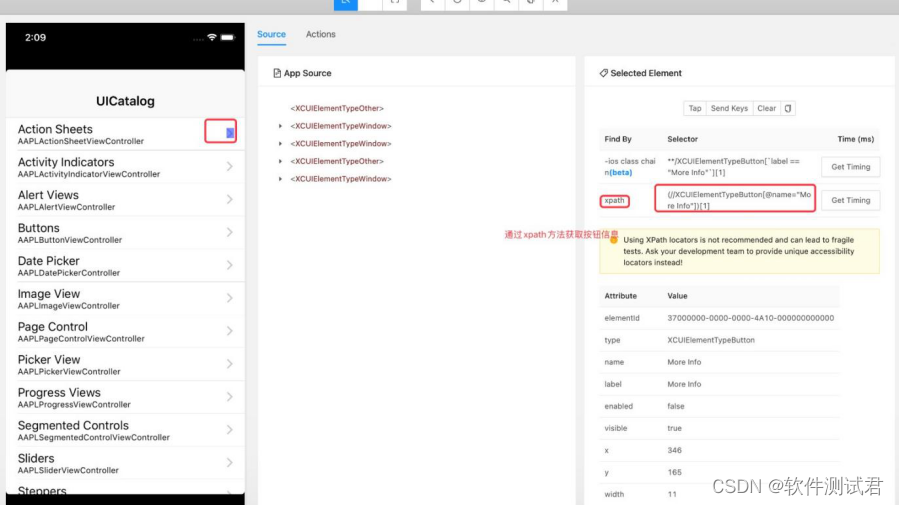The width and height of the screenshot is (899, 505).
Task: Click the Progress Views row chevron
Action: click(229, 397)
